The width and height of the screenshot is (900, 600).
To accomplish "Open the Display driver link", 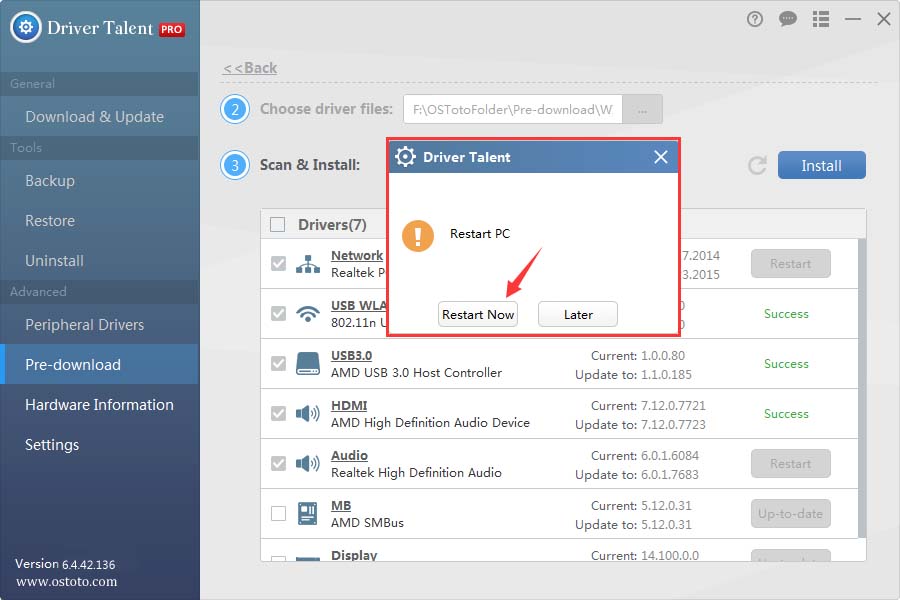I will click(x=354, y=555).
